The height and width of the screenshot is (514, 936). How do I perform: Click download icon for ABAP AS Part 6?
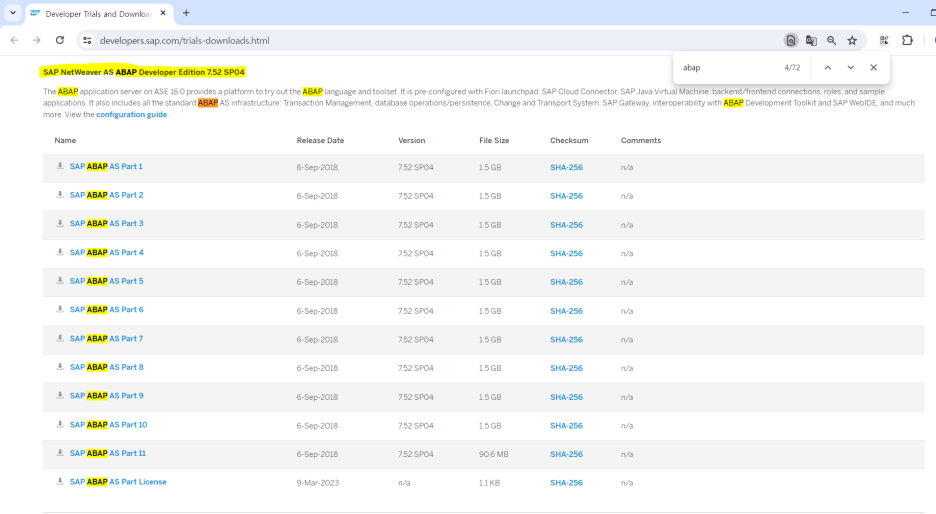60,309
